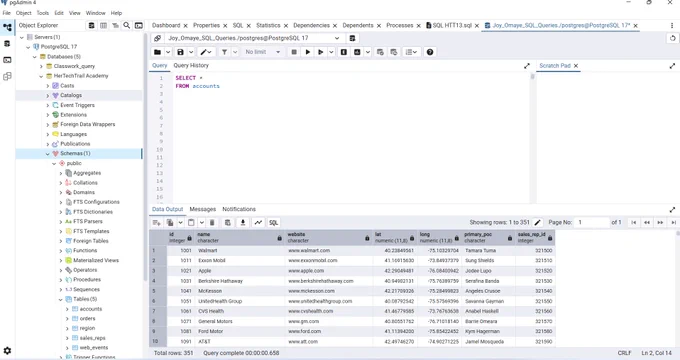Click the Filtered Rows icon in Object Explorer

[x=115, y=26]
